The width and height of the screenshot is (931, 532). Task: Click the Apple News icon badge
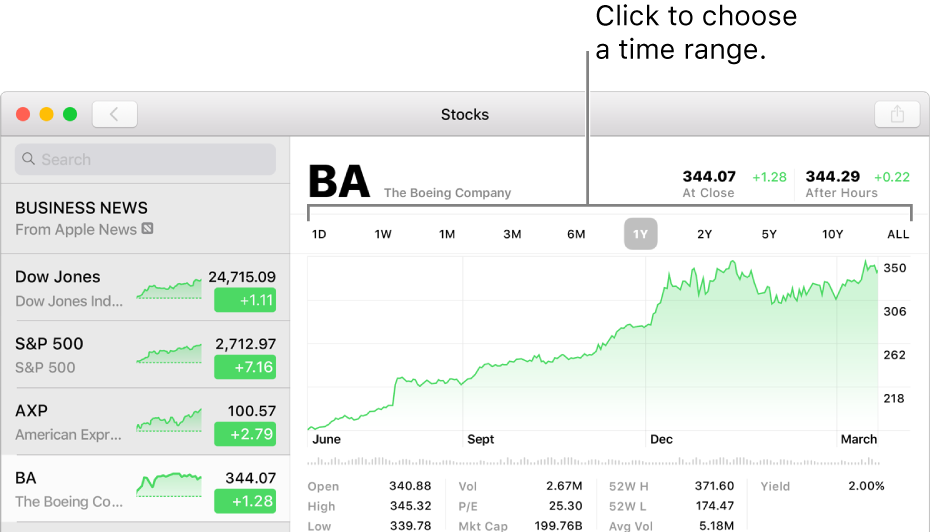point(148,229)
